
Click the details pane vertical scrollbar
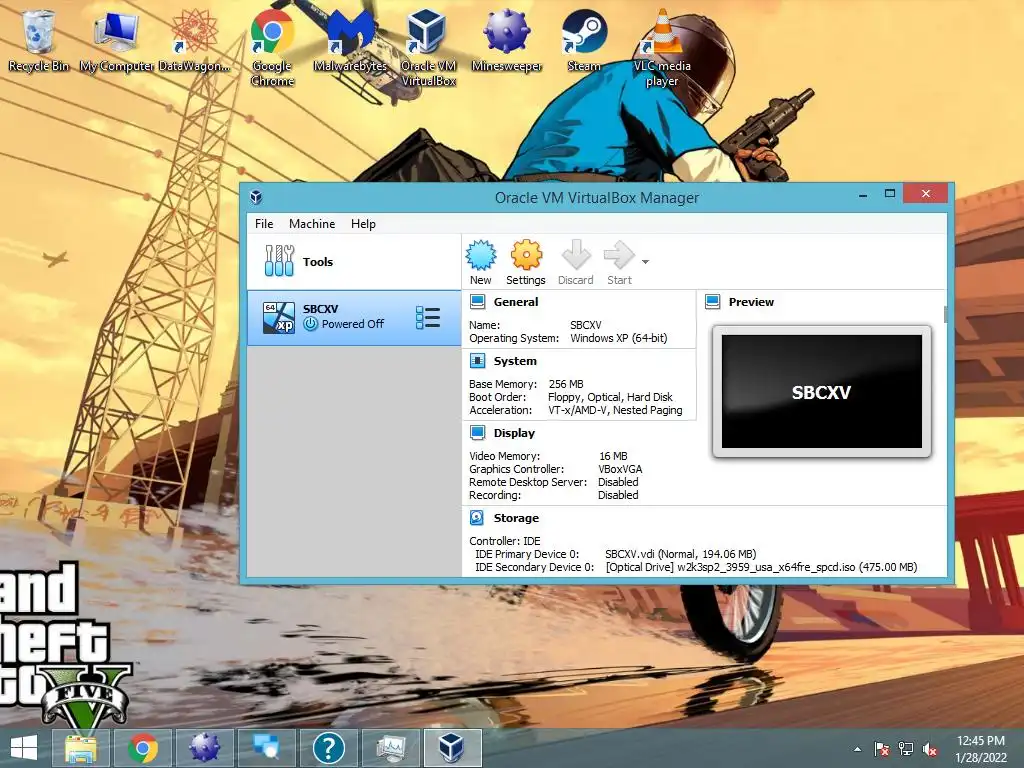[x=945, y=315]
